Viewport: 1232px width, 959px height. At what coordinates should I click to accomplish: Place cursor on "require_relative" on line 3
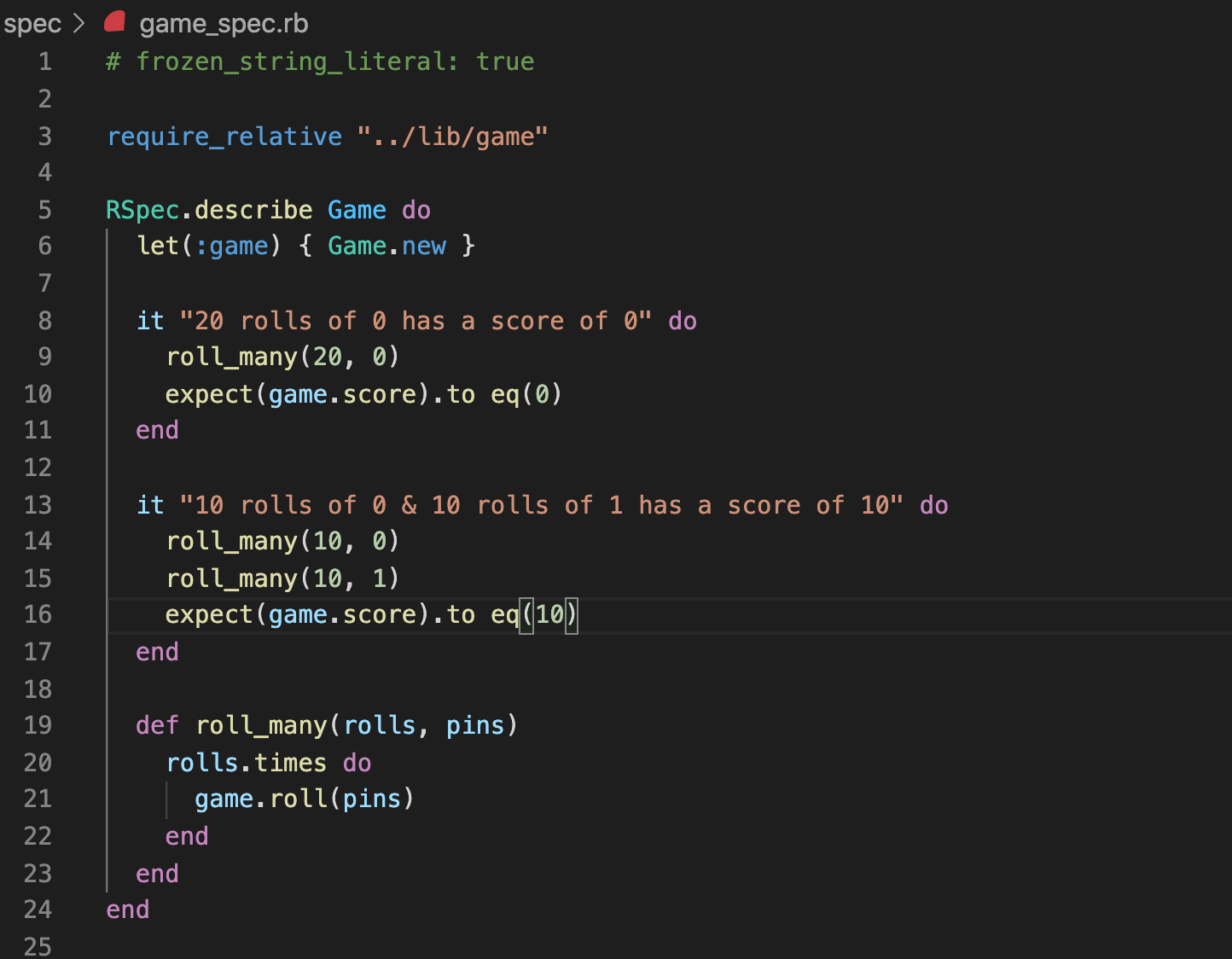pyautogui.click(x=224, y=136)
